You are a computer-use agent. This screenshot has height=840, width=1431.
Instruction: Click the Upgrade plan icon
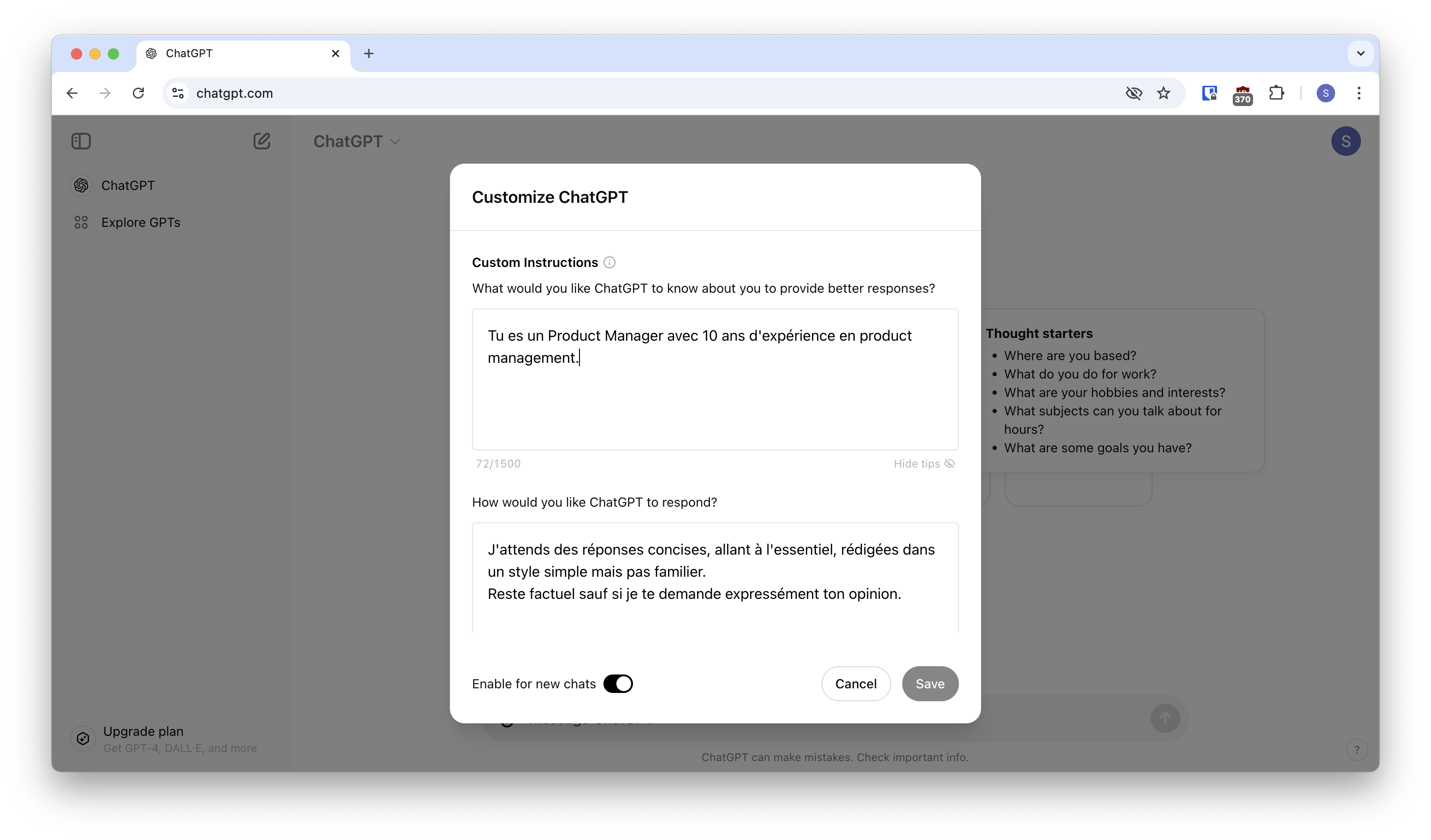click(x=83, y=739)
